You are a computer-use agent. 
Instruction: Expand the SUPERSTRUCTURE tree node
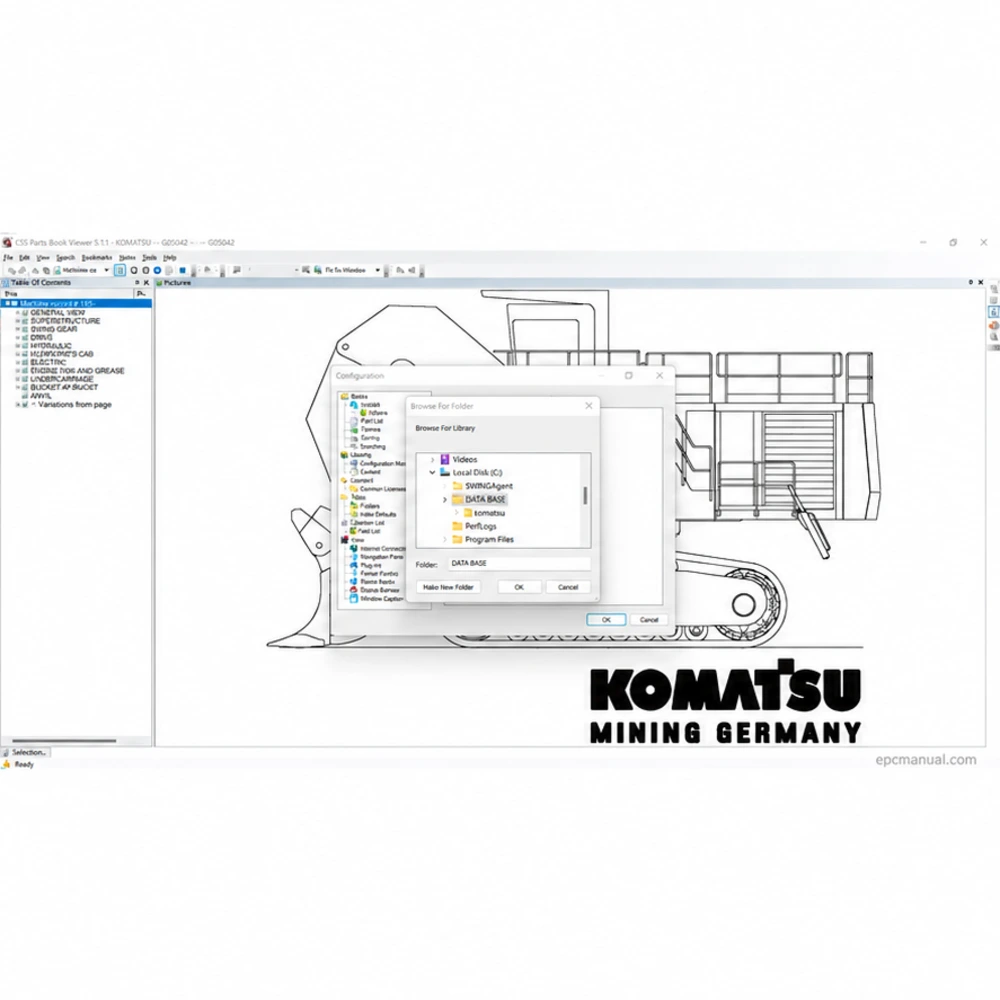(x=18, y=321)
